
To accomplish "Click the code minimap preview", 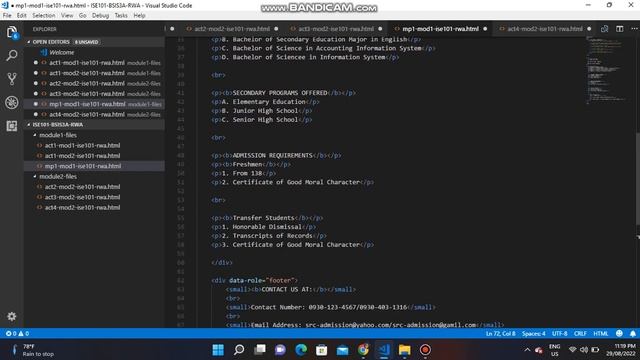I will click(608, 69).
